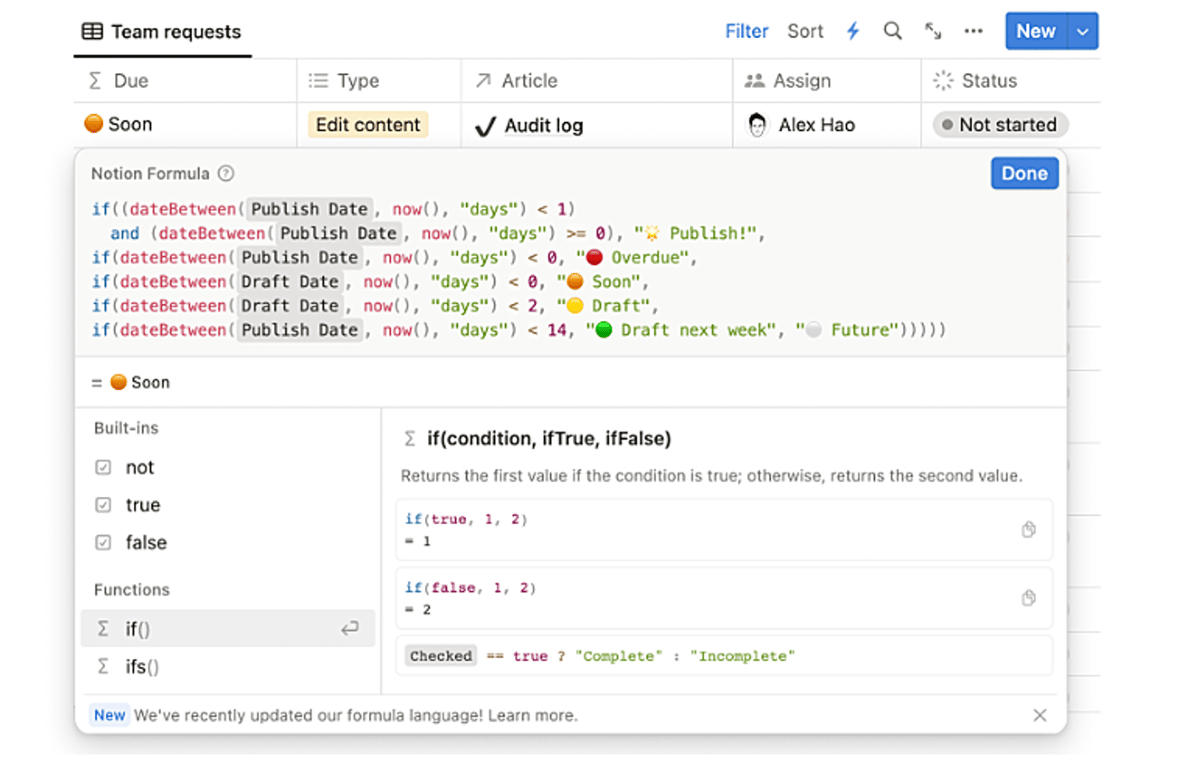This screenshot has width=1177, height=768.
Task: Select the not built-in
Action: pos(227,467)
